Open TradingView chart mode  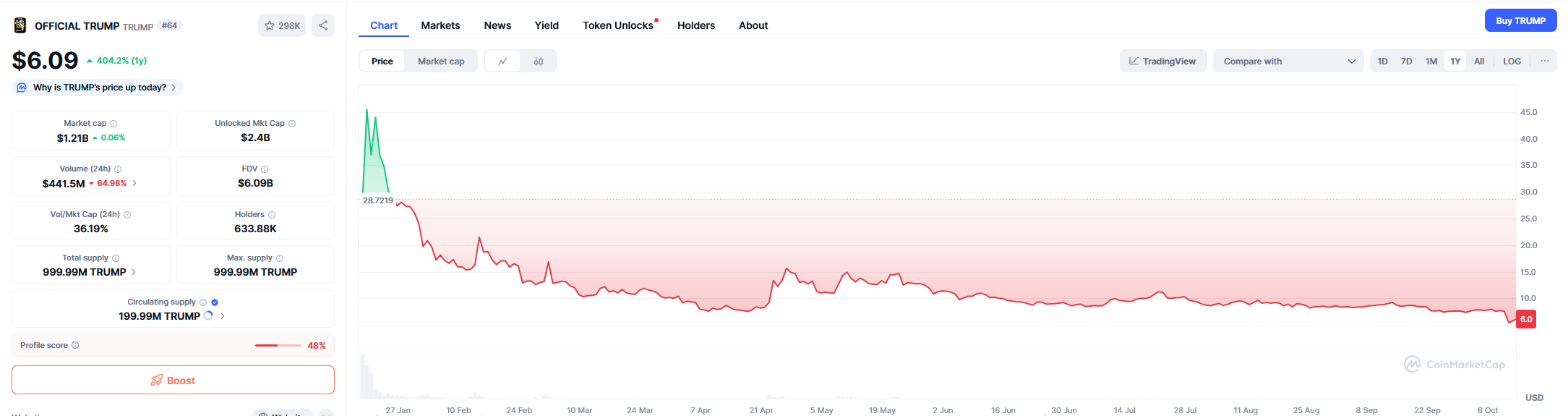[1162, 61]
